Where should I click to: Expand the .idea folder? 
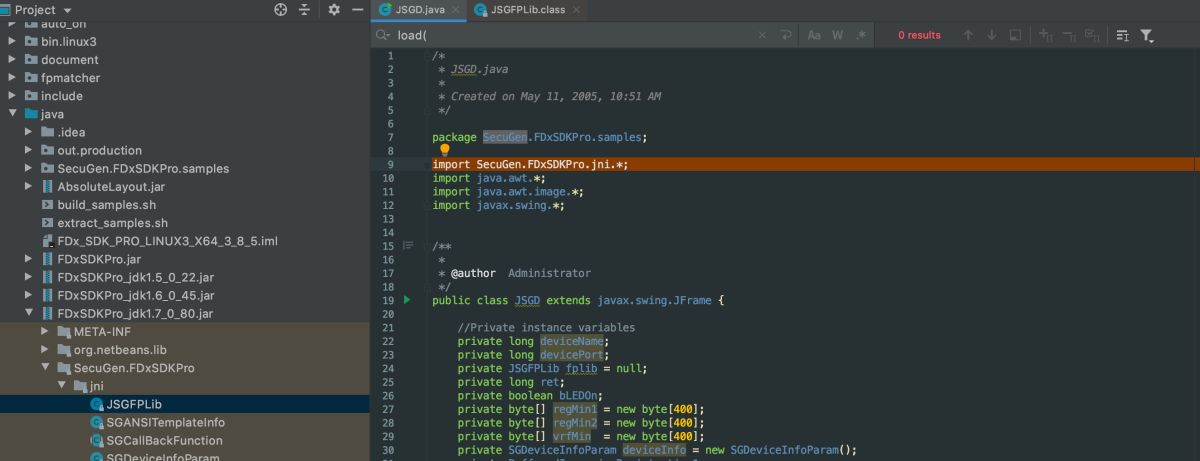click(28, 132)
